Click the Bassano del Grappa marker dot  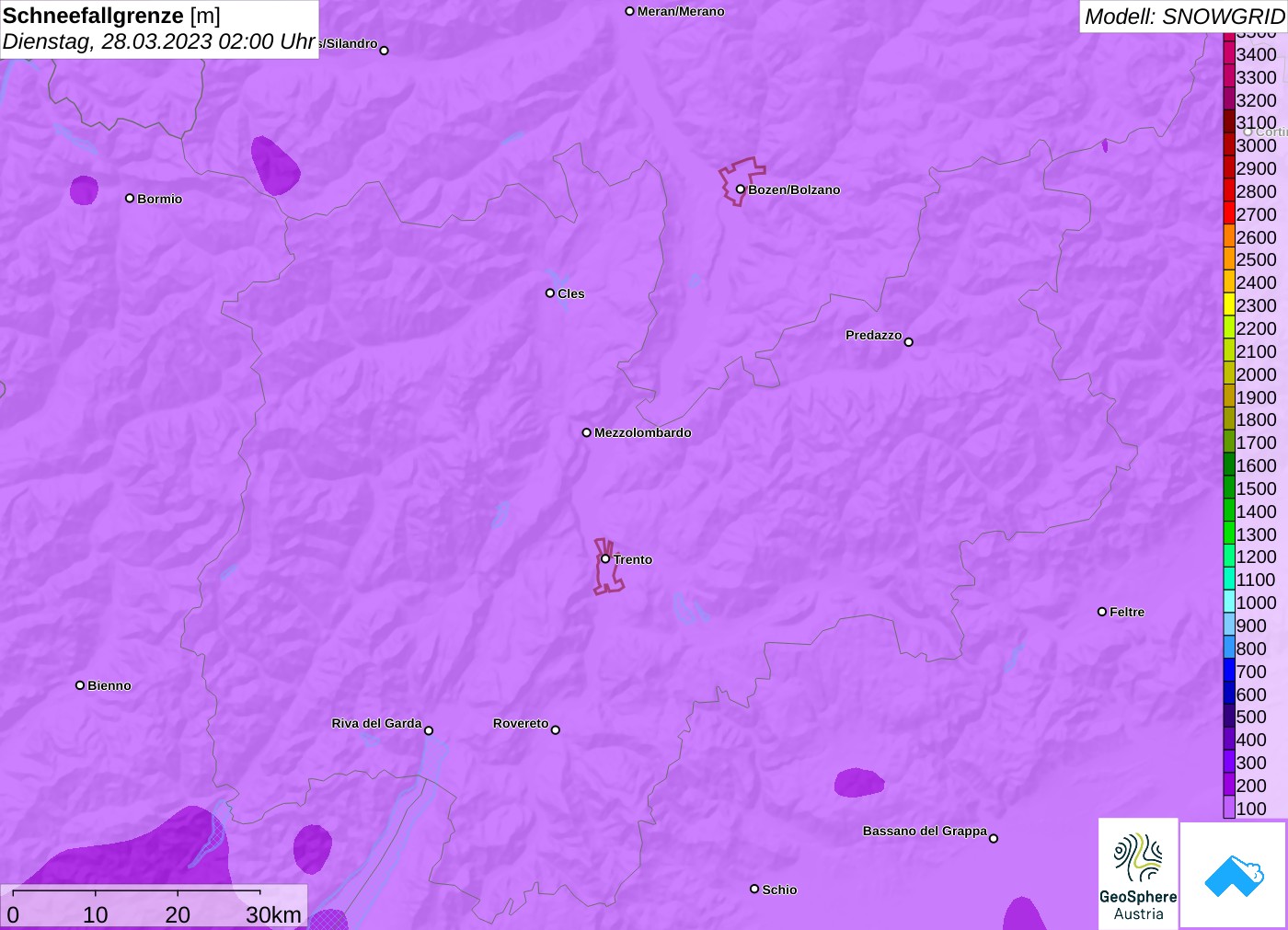(994, 838)
